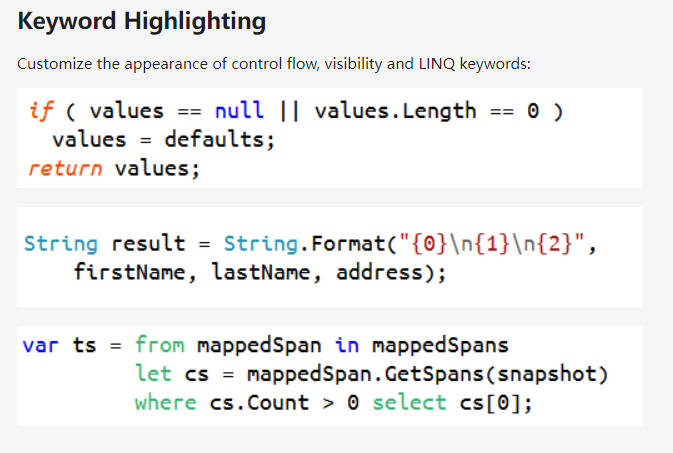Click the green 'let' LINQ keyword
This screenshot has width=673, height=453.
(153, 373)
